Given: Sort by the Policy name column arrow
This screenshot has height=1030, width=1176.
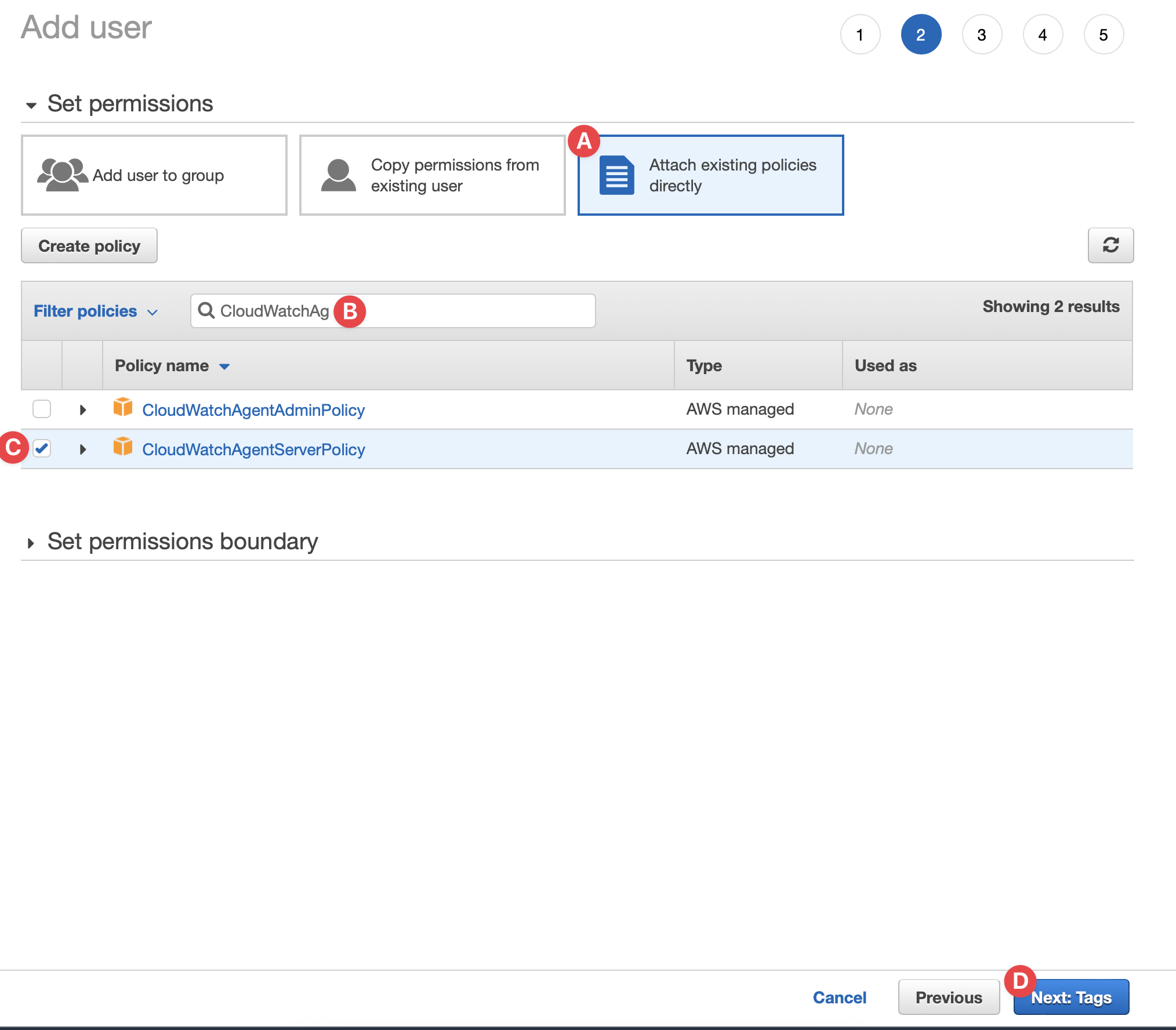Looking at the screenshot, I should coord(224,367).
